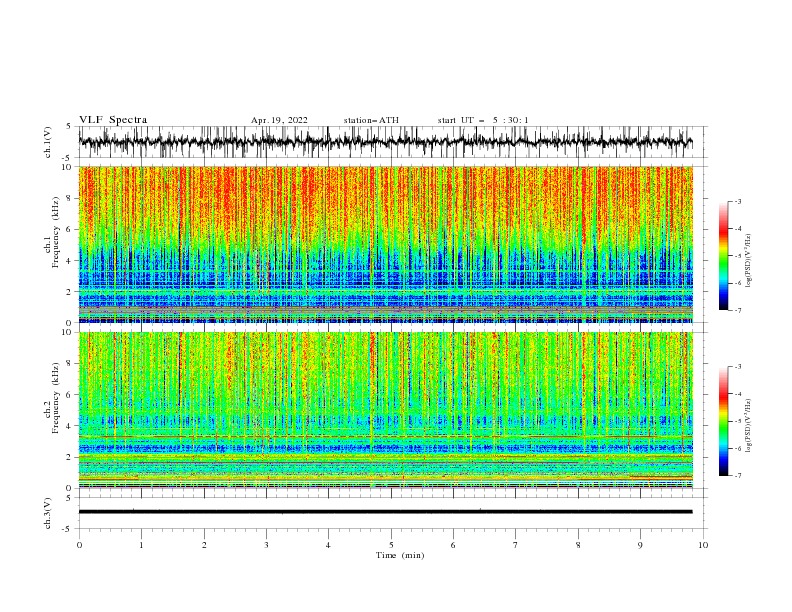The width and height of the screenshot is (792, 612).
Task: Click the "VLF Spectra" title text
Action: point(113,120)
